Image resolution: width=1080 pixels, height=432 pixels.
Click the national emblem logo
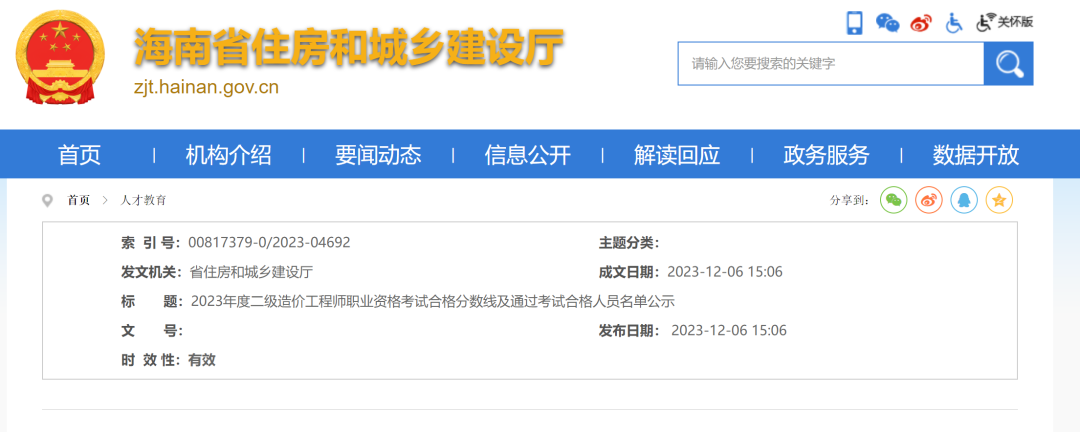[60, 57]
